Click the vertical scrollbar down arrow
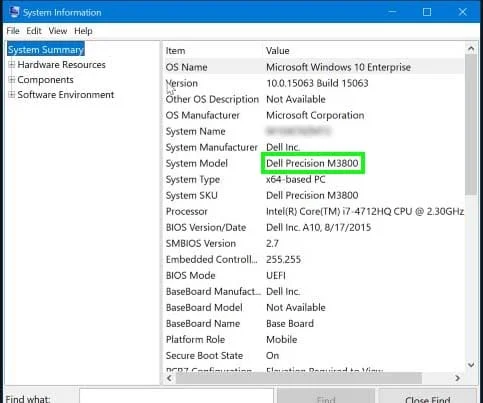The image size is (483, 403). [x=471, y=365]
